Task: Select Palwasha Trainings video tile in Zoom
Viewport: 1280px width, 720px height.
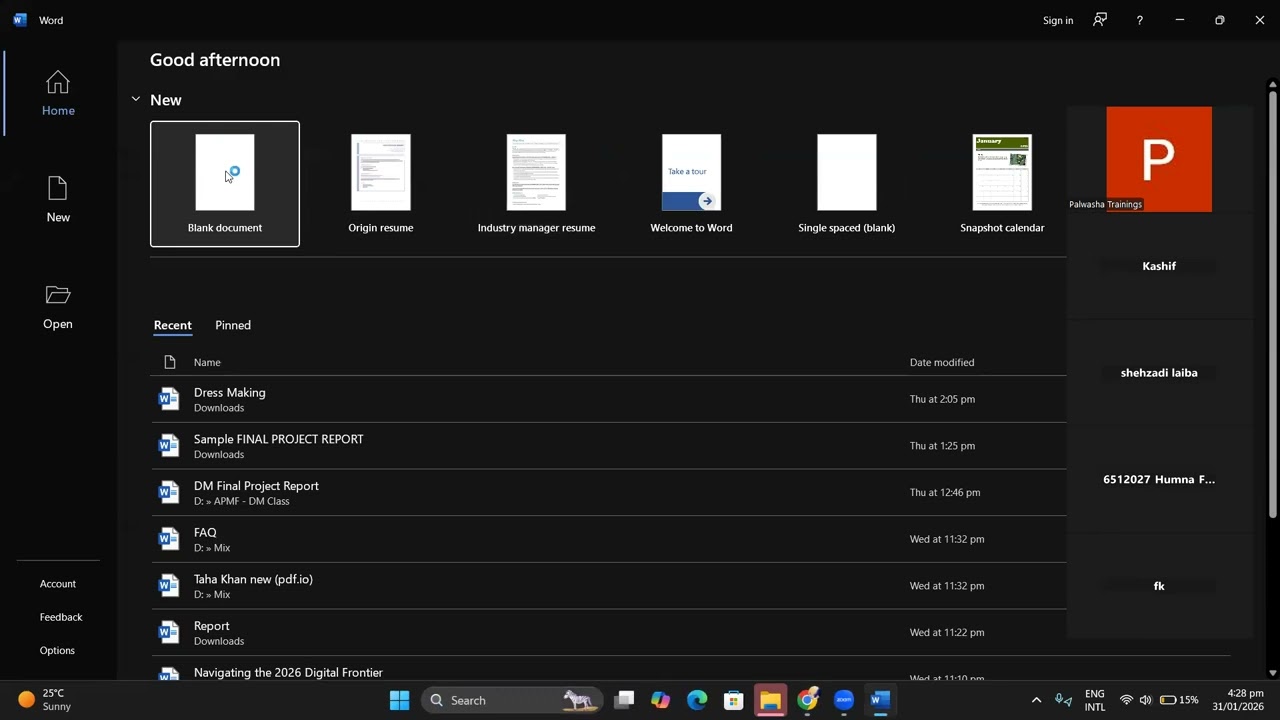Action: 1159,159
